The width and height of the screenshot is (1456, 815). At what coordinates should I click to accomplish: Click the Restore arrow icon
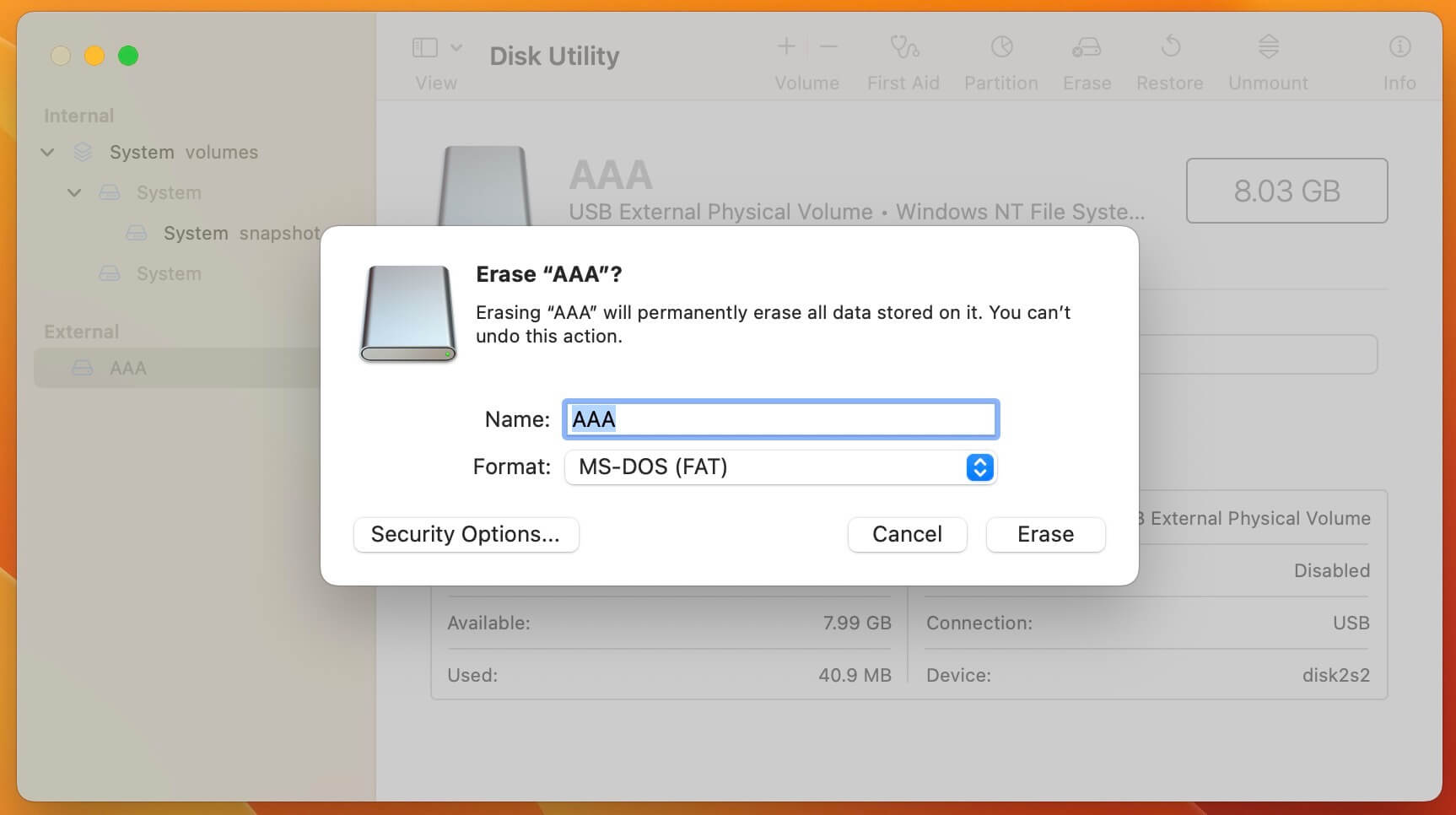[1170, 46]
